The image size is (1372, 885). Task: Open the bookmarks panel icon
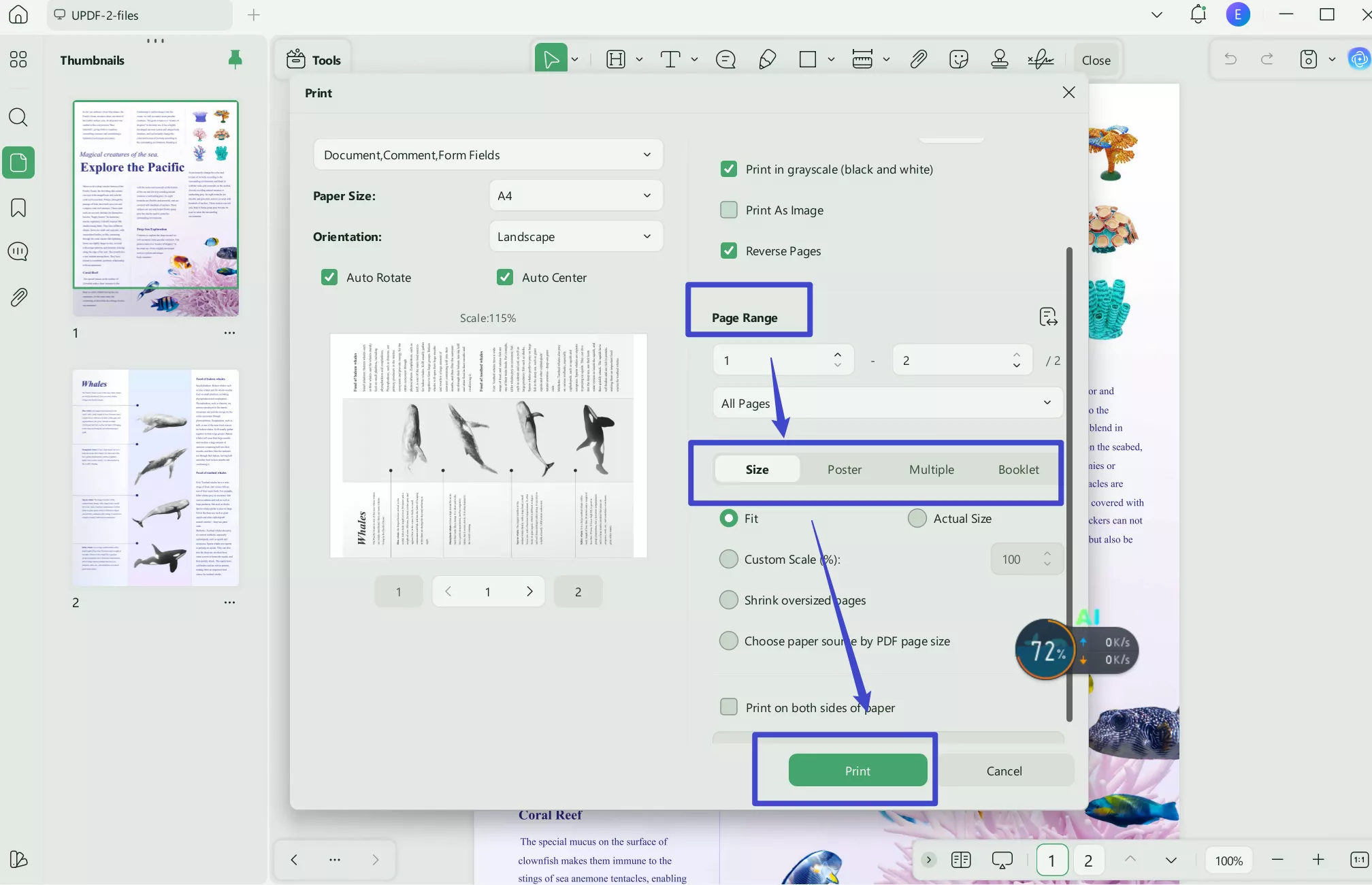coord(18,208)
